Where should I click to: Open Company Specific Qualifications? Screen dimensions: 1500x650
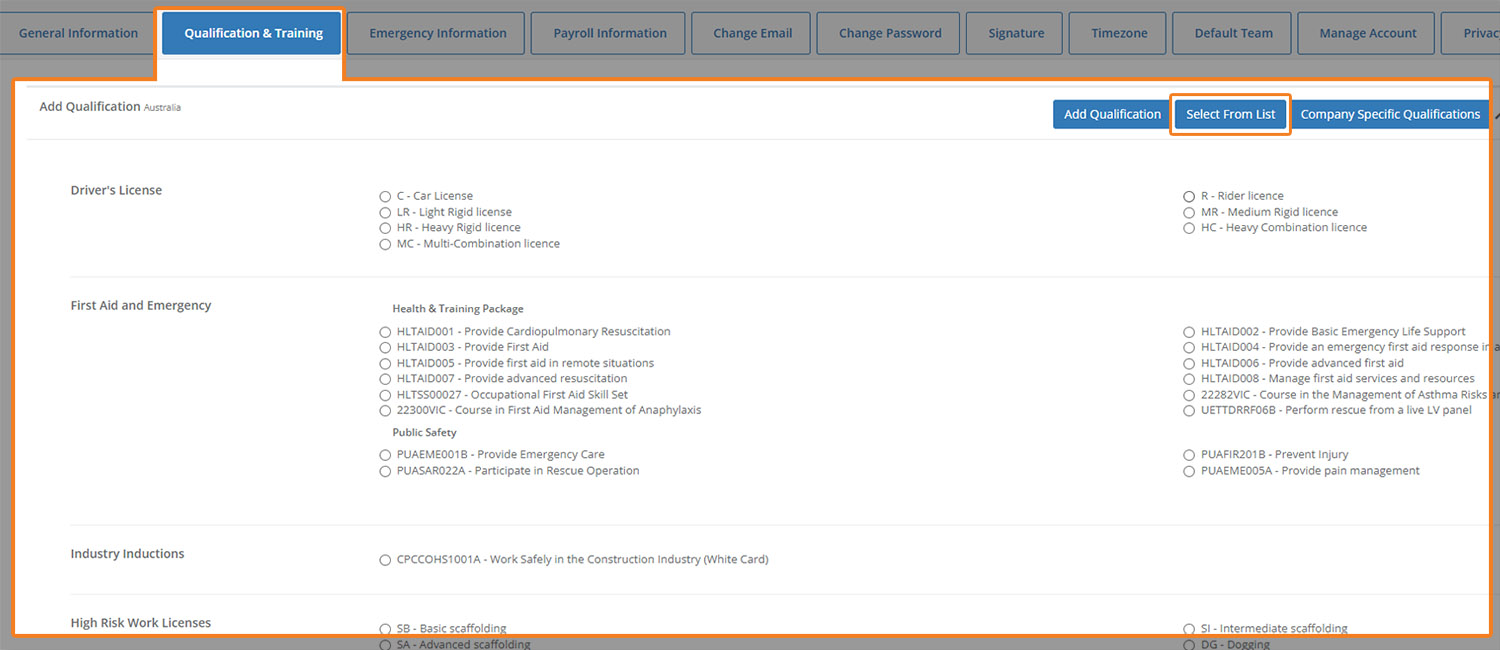coord(1390,114)
